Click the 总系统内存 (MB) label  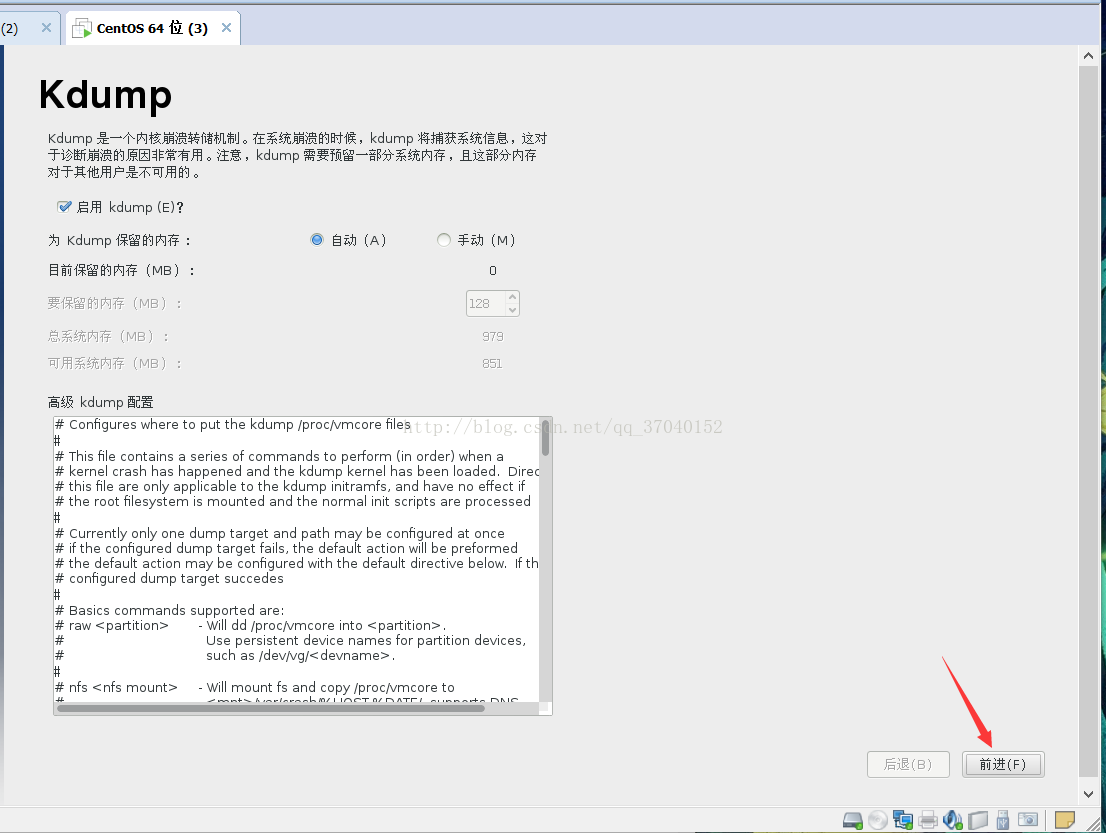point(109,336)
